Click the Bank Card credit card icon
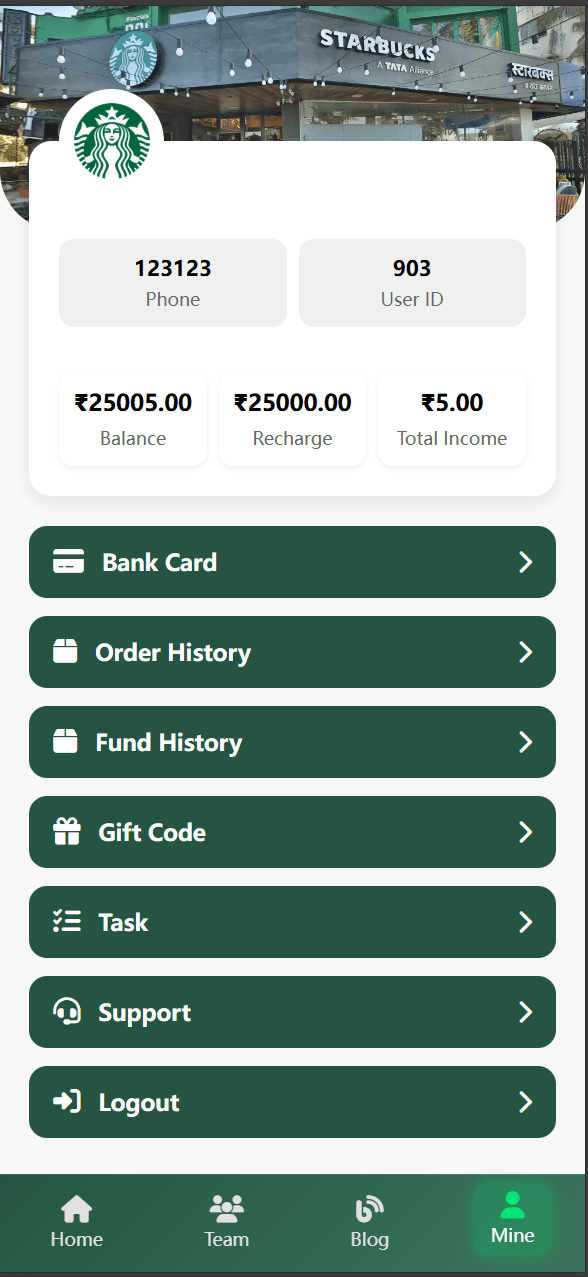This screenshot has height=1277, width=588. (x=68, y=562)
